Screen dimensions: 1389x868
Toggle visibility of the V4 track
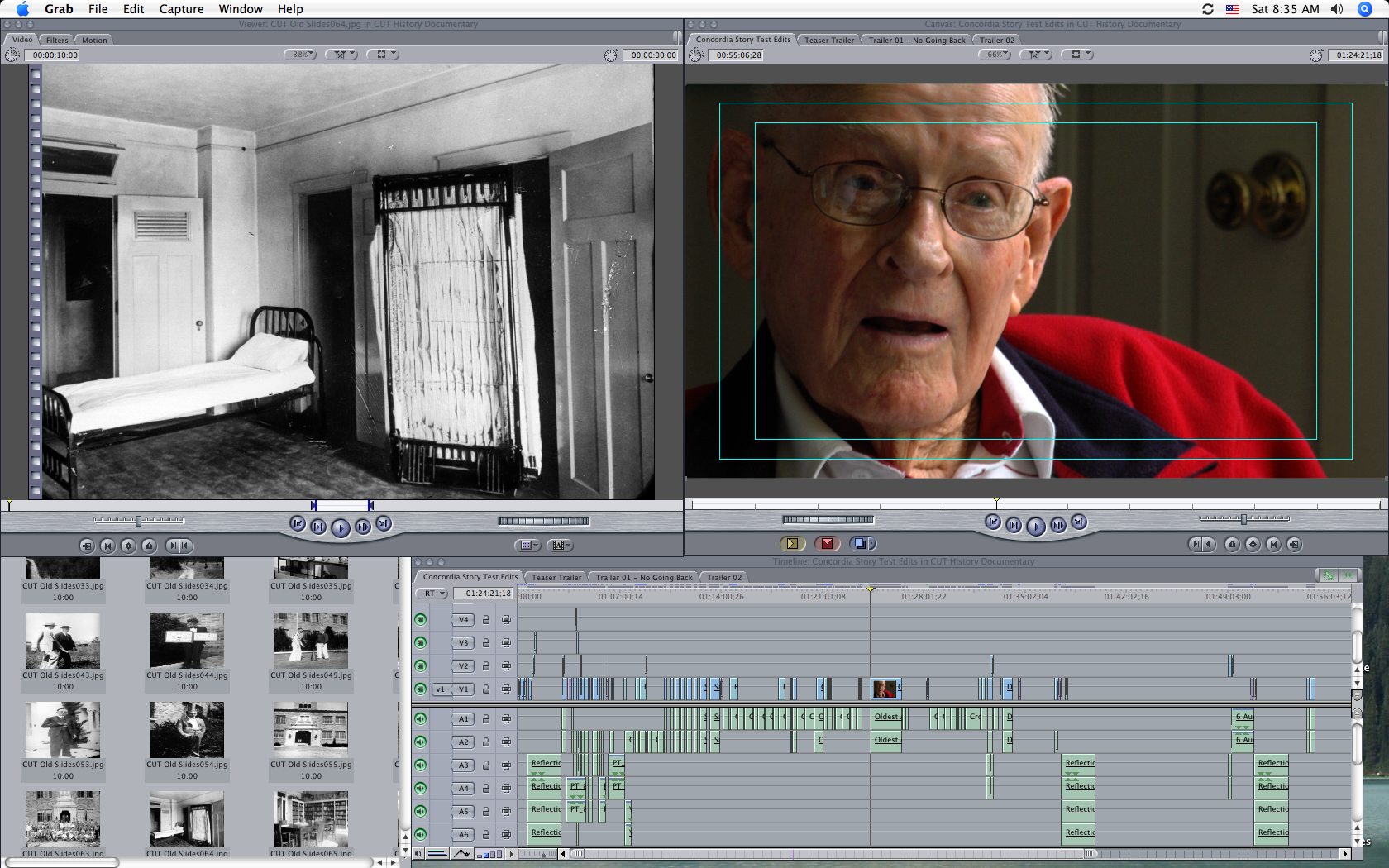(421, 619)
